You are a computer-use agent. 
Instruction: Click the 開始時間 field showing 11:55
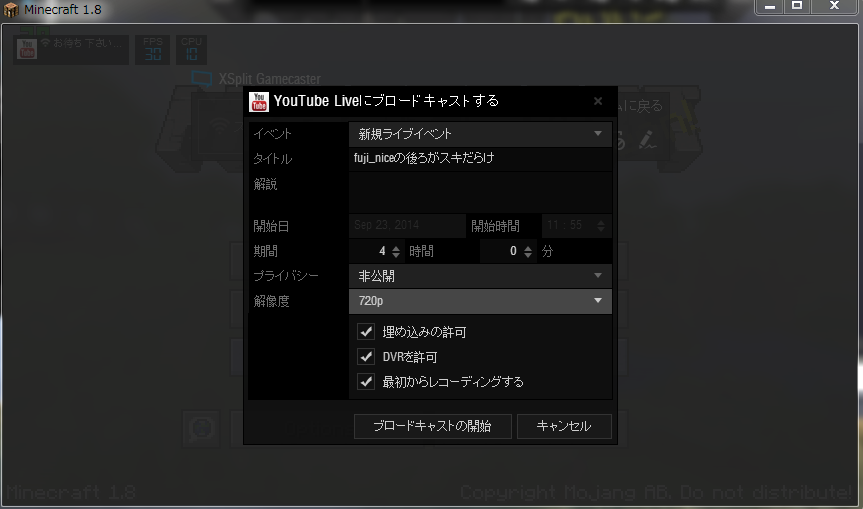click(576, 225)
